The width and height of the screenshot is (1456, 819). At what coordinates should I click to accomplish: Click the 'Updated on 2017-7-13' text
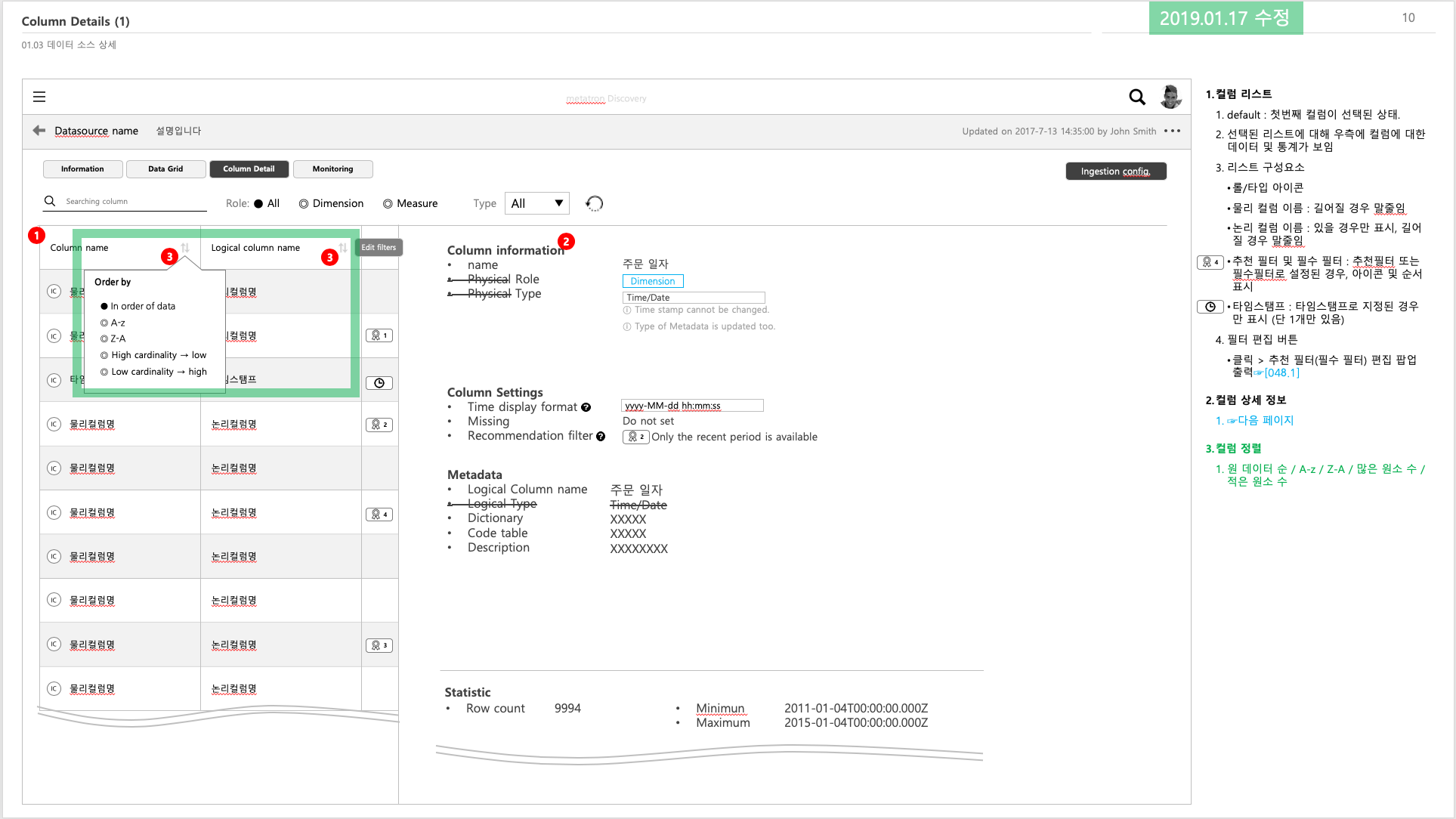pos(1059,131)
